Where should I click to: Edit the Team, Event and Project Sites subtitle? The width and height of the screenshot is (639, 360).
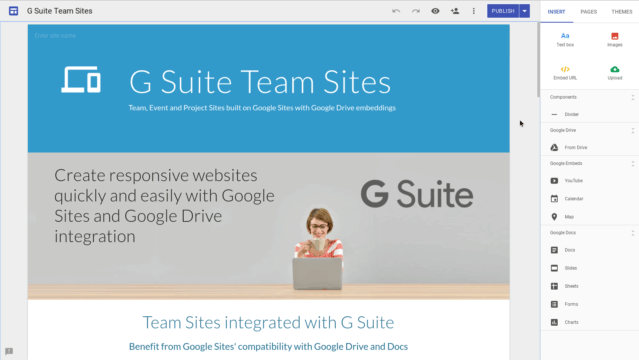262,108
